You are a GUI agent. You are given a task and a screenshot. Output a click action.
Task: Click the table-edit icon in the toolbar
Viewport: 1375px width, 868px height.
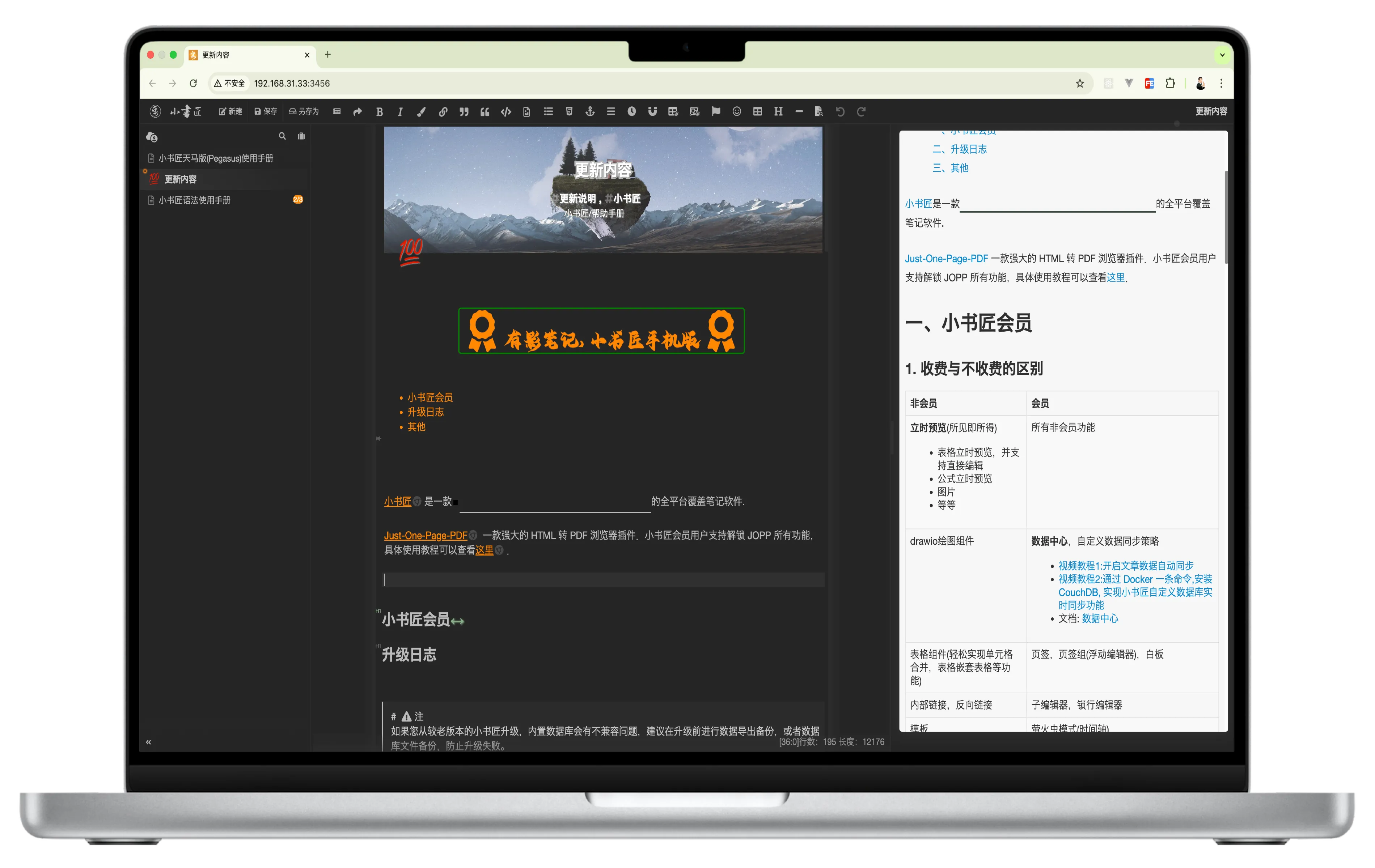(673, 112)
